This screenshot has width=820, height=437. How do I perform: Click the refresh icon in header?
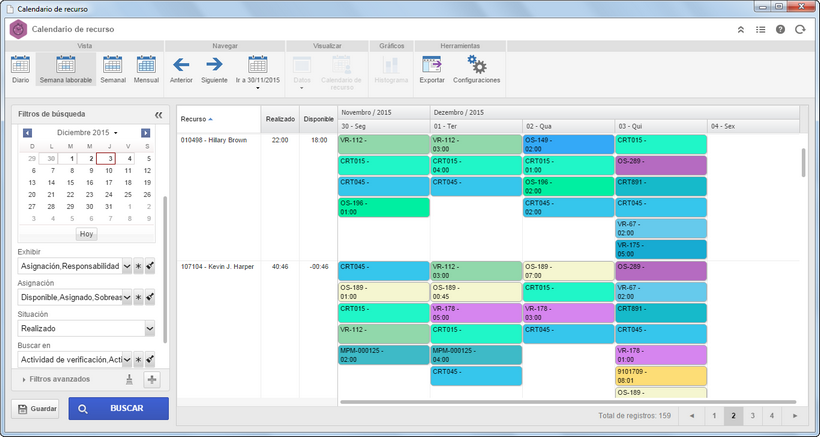pos(800,30)
